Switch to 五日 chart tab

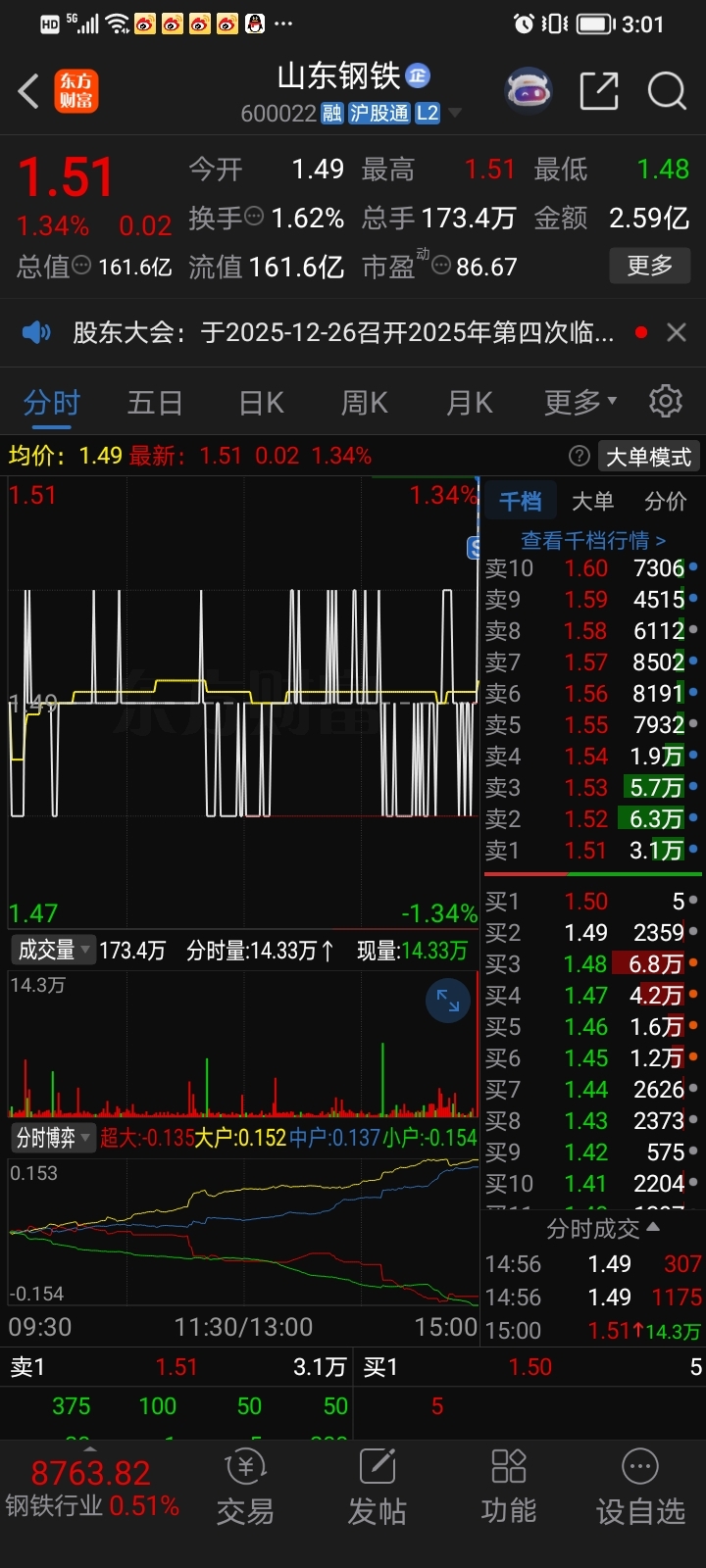click(x=155, y=403)
